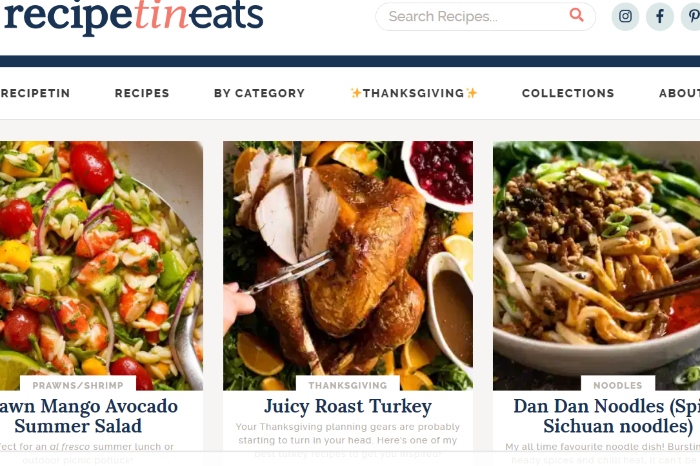Open the Facebook page icon

[660, 17]
